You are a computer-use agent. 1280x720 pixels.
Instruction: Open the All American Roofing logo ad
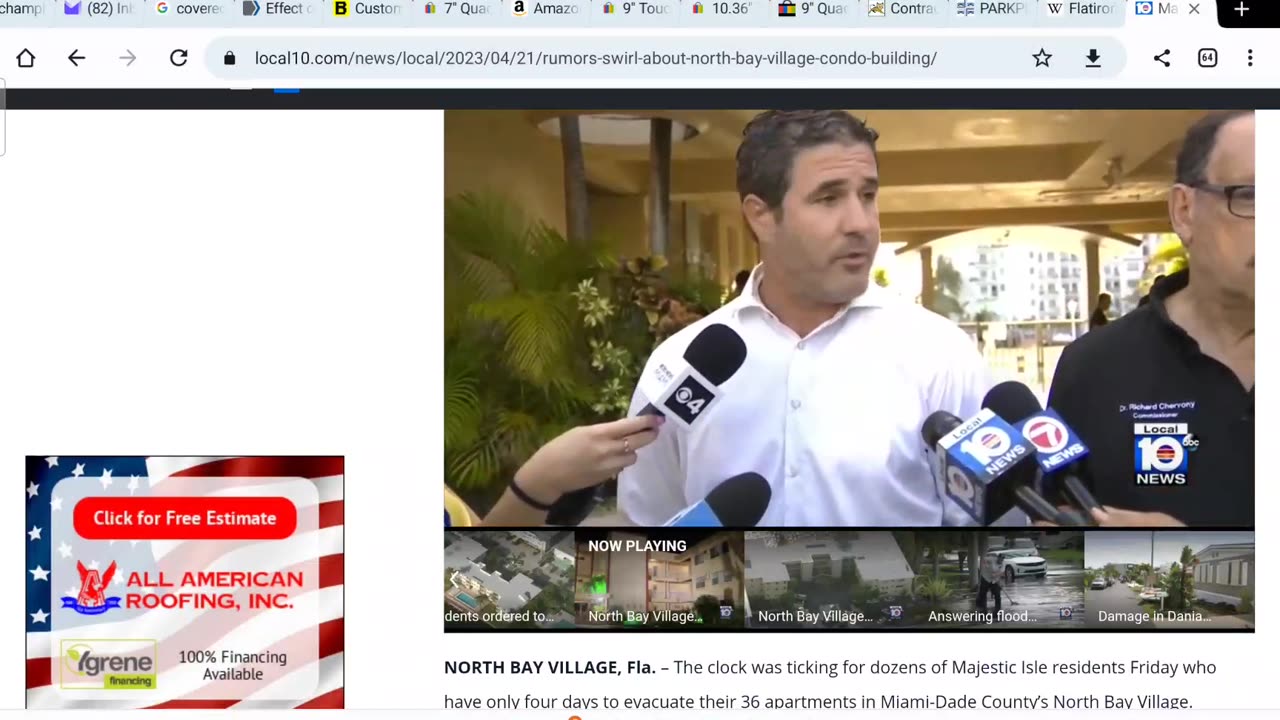point(182,588)
